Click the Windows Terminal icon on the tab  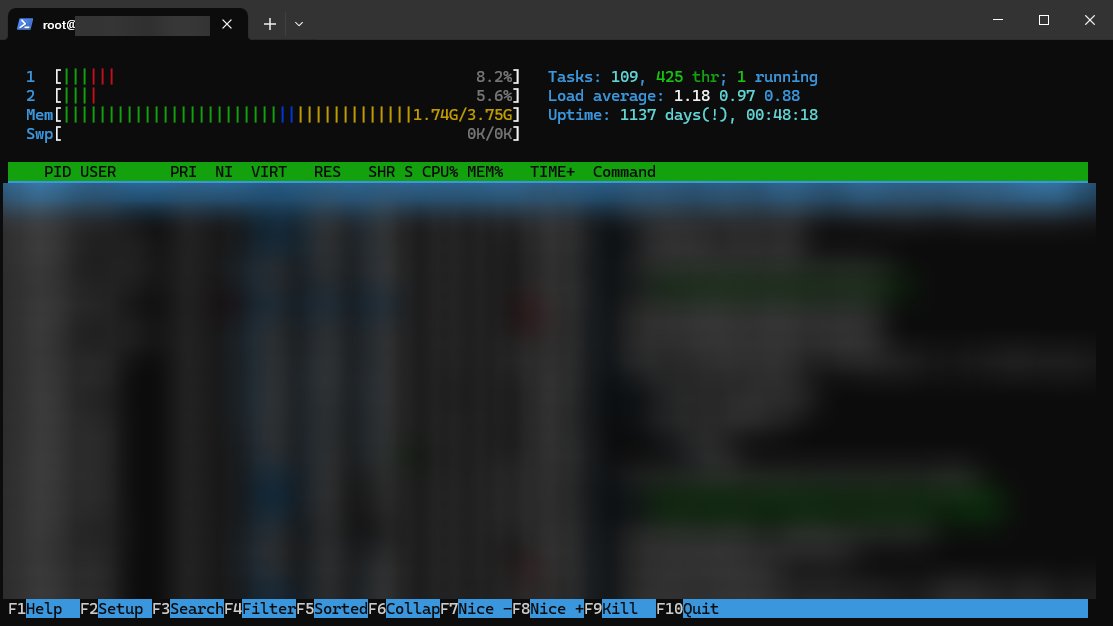[24, 23]
